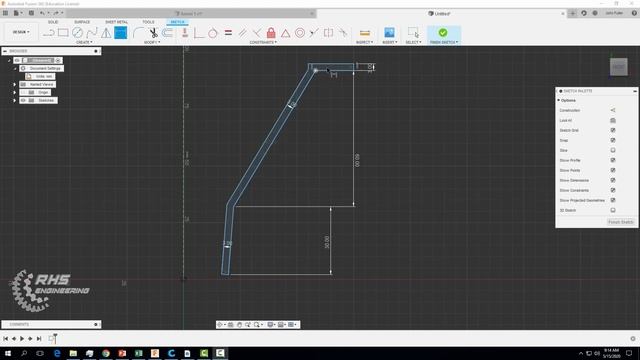Image resolution: width=640 pixels, height=360 pixels.
Task: Click the green Finish Sketch checkmark
Action: coord(443,32)
